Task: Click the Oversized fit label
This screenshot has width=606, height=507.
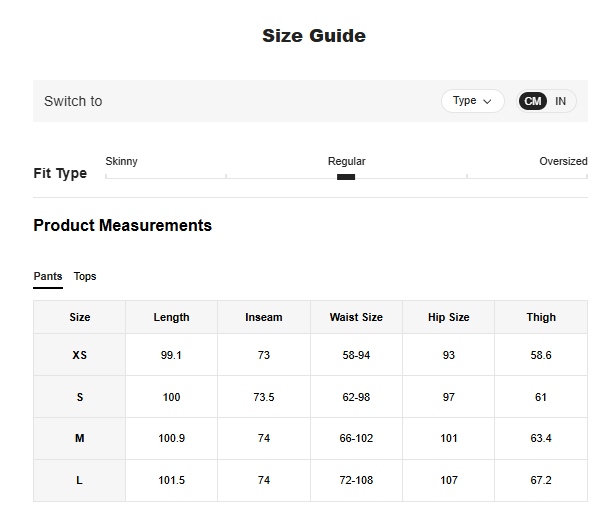Action: (563, 161)
